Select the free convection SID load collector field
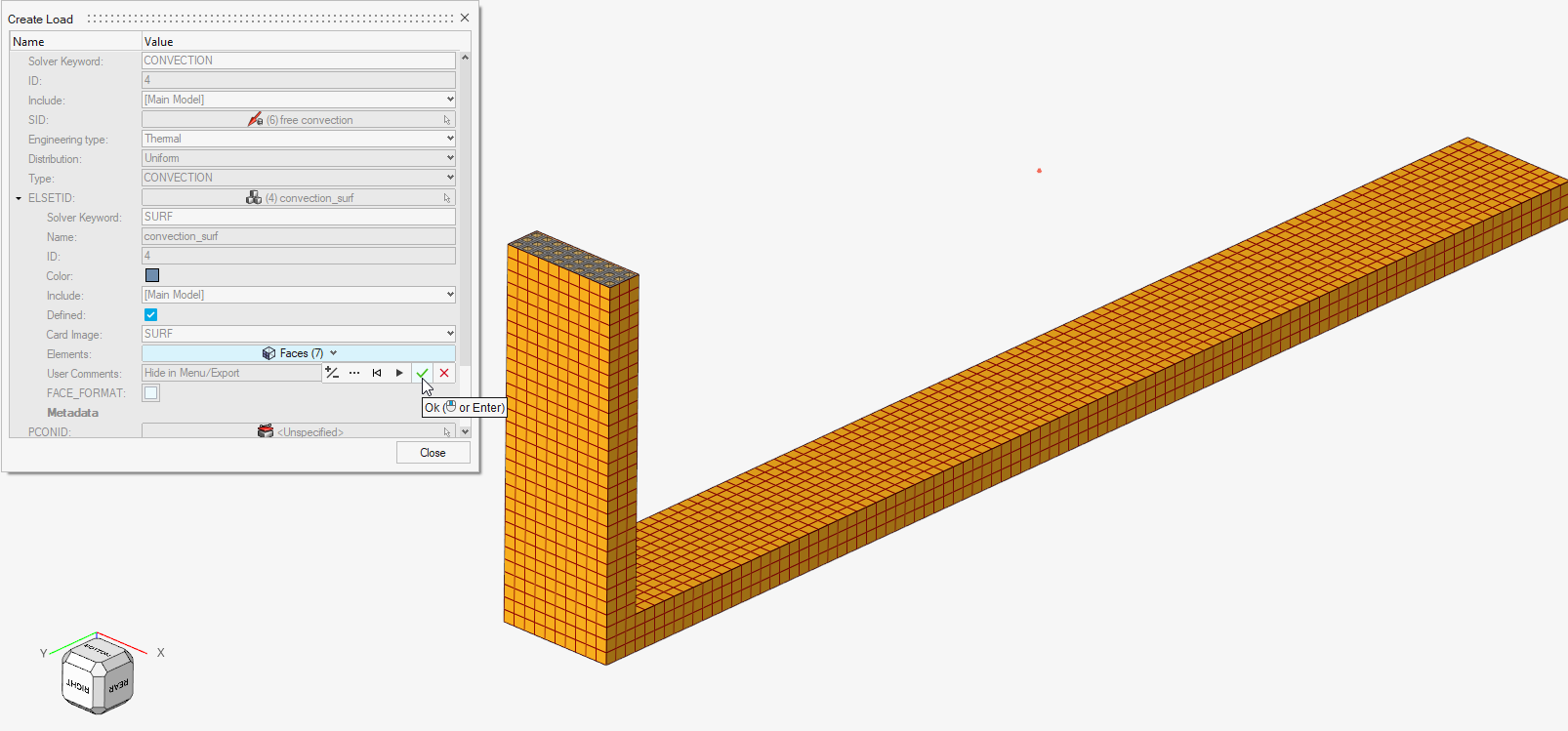 299,119
